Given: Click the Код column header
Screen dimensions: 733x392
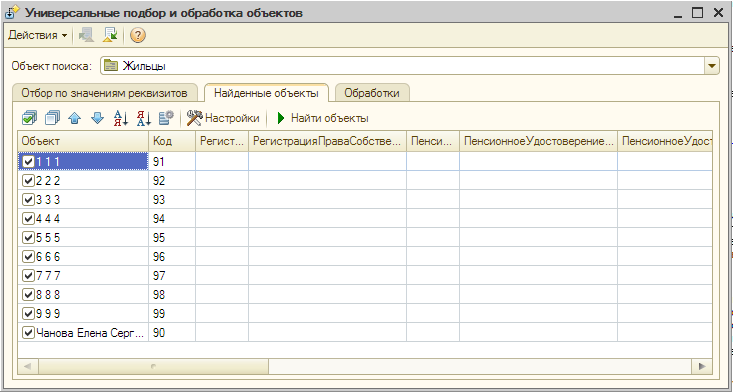Looking at the screenshot, I should [172, 142].
